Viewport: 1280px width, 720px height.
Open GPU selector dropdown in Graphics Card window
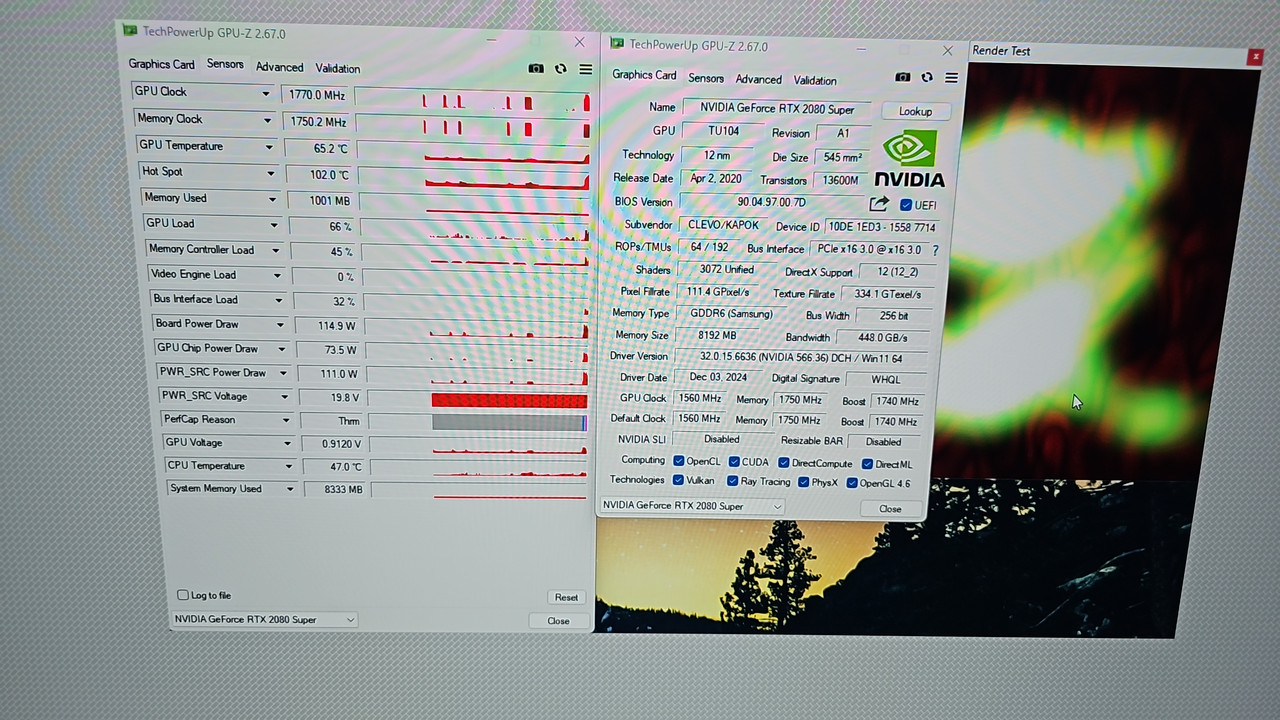(x=691, y=506)
